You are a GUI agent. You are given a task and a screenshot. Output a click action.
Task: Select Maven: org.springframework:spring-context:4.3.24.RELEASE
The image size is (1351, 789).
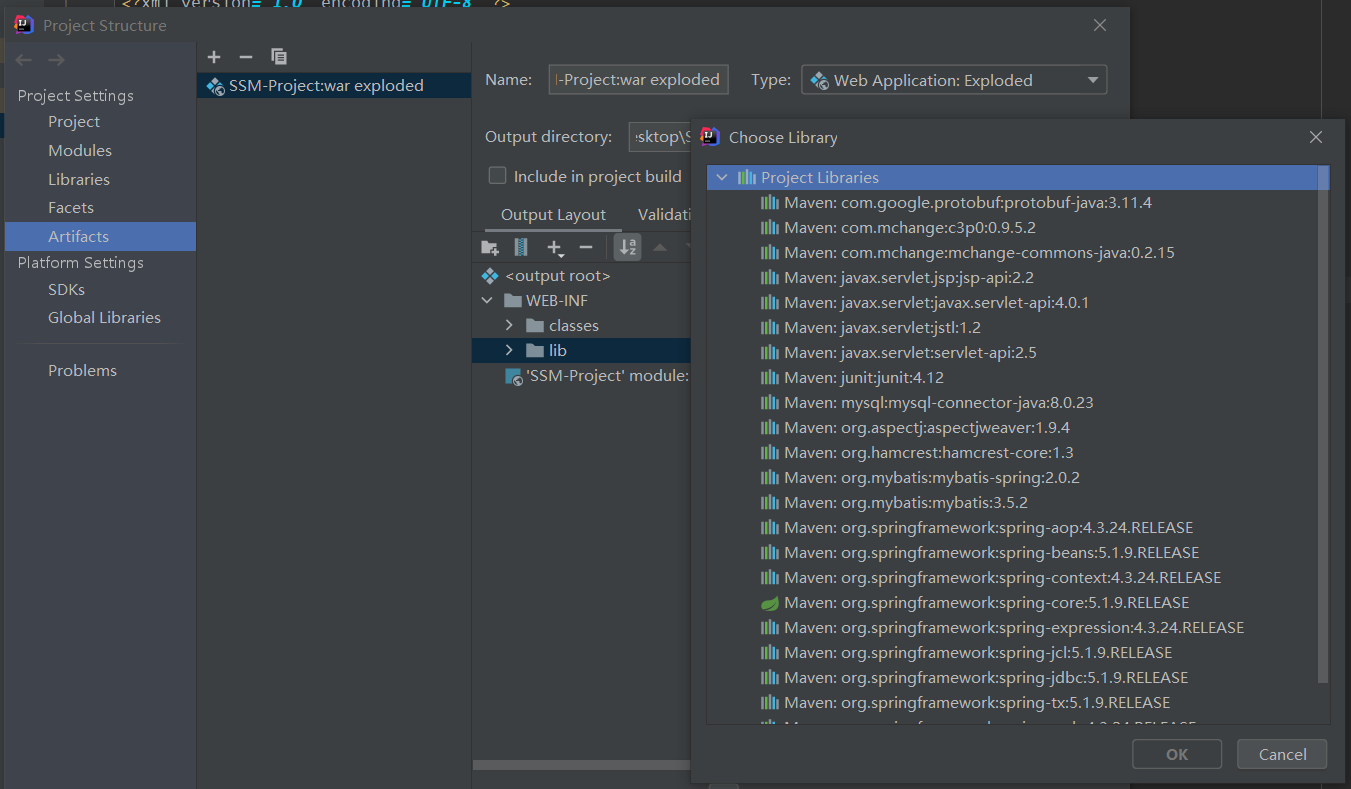[x=1002, y=578]
